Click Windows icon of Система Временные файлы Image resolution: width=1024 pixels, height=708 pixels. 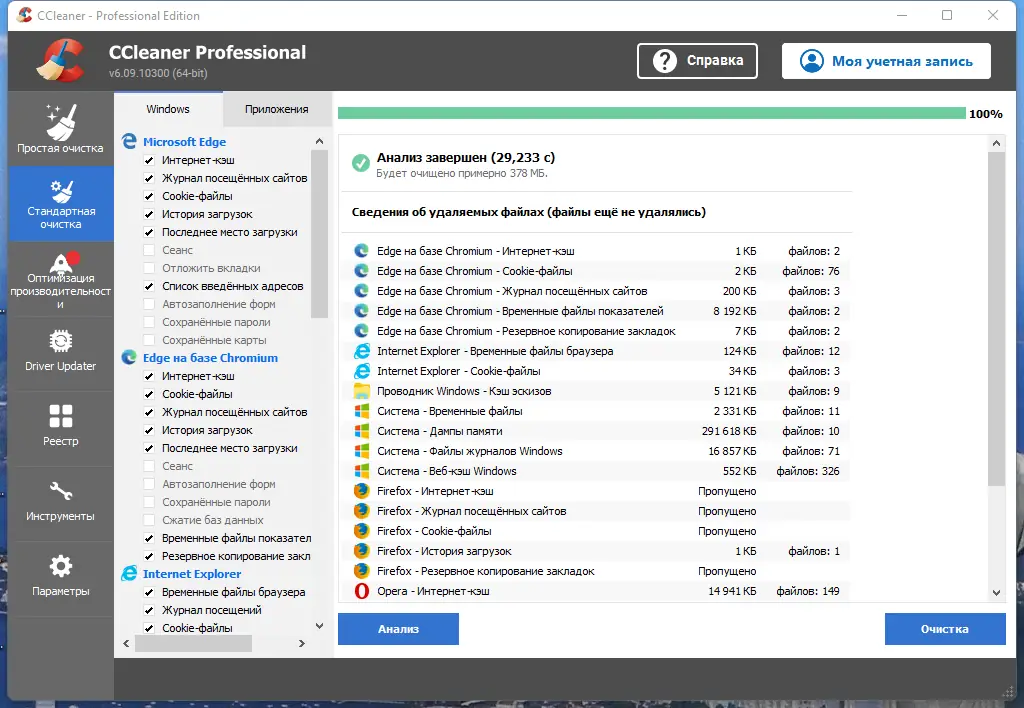pos(361,411)
